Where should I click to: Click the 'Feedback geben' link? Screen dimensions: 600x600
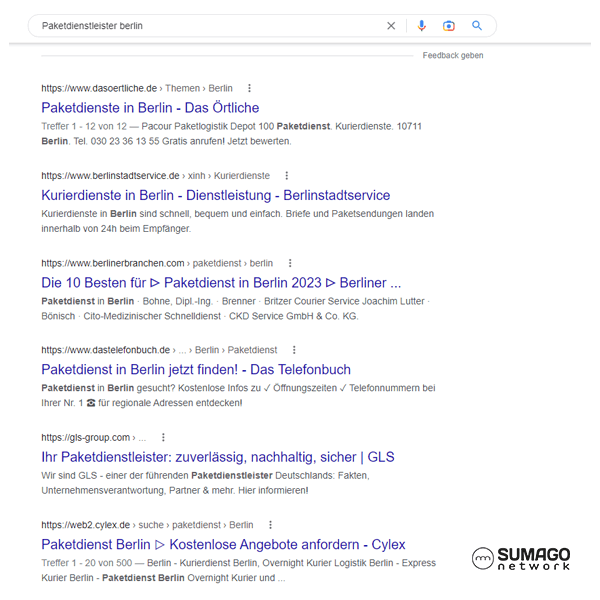coord(453,55)
